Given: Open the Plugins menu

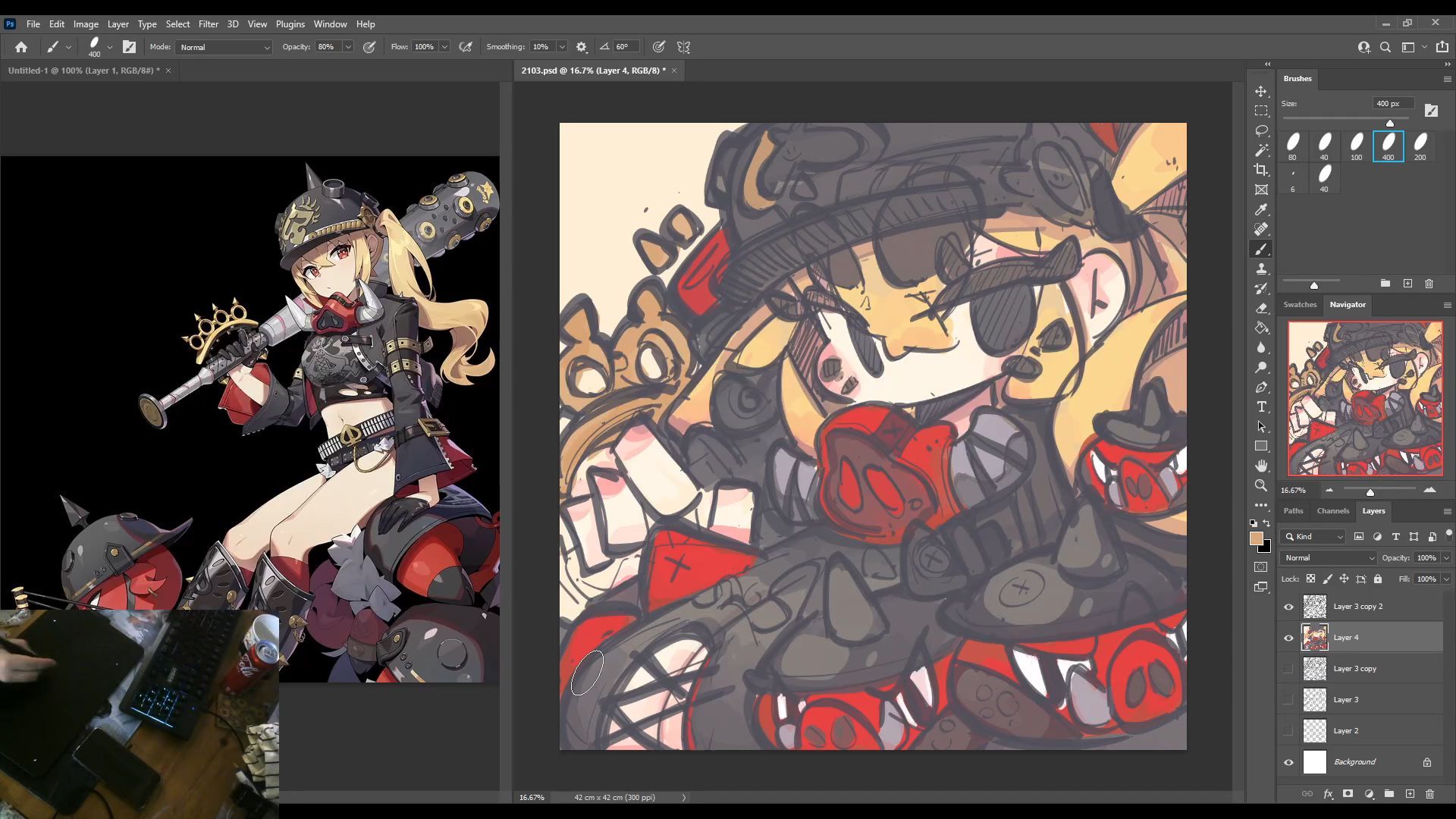Looking at the screenshot, I should pos(290,24).
